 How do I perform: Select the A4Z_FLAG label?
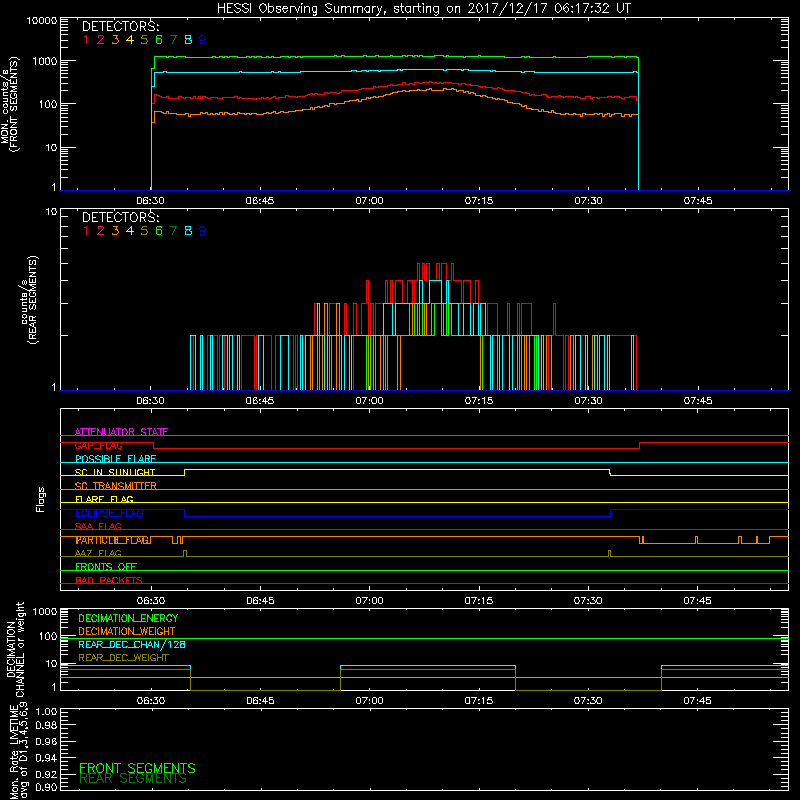(98, 553)
